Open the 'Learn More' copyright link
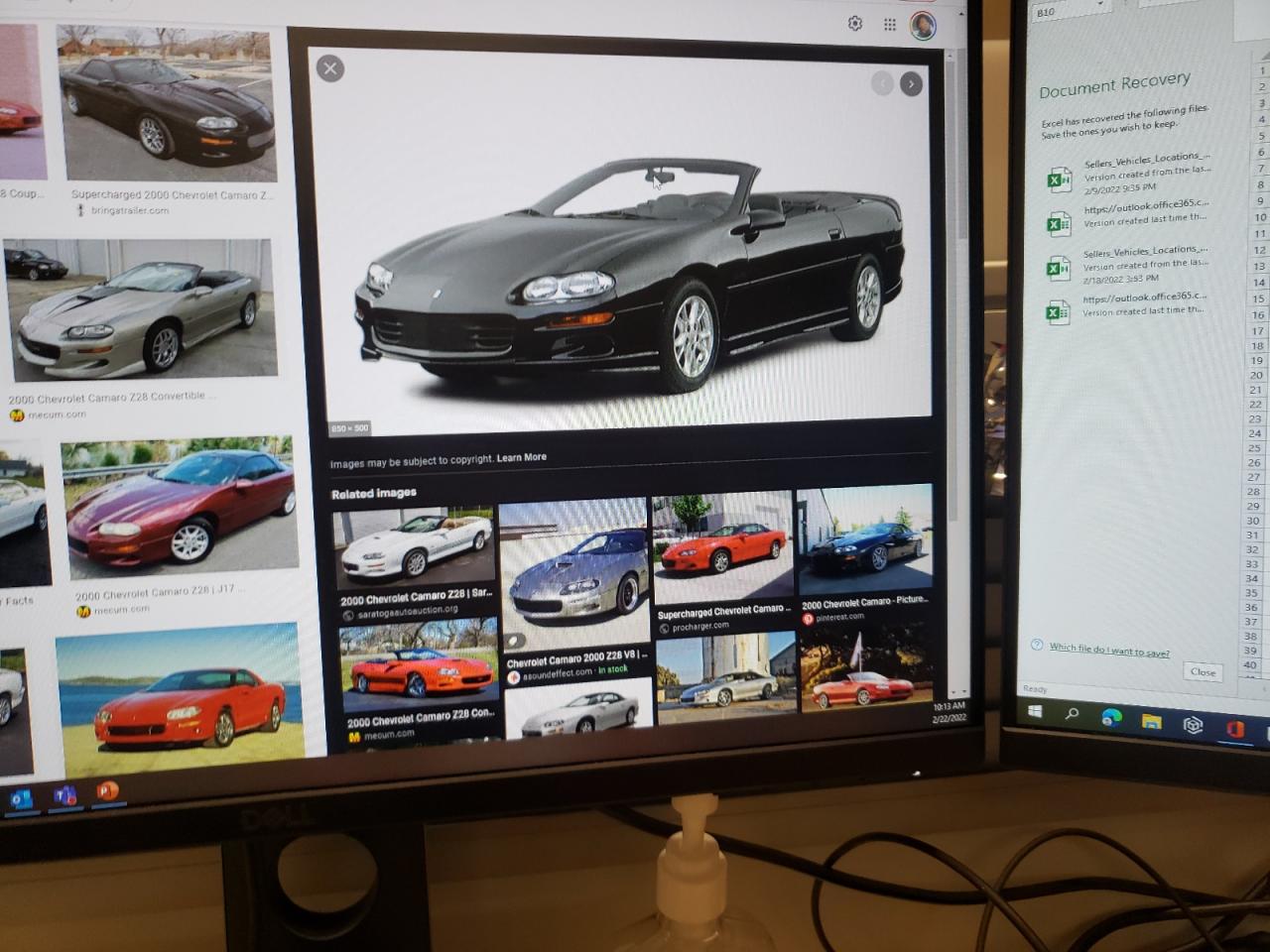The width and height of the screenshot is (1270, 952). coord(522,458)
